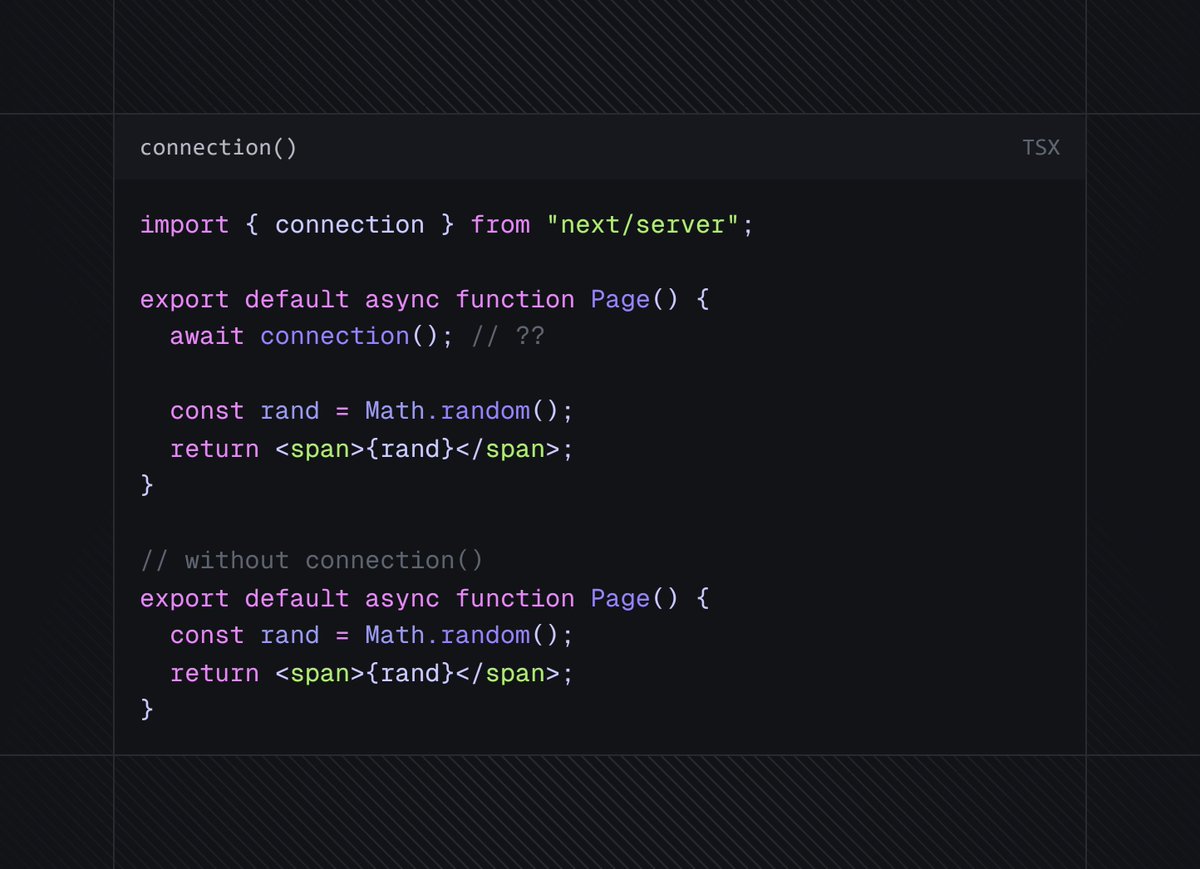This screenshot has height=869, width=1200.
Task: Click the first 'return' keyword
Action: click(x=215, y=449)
